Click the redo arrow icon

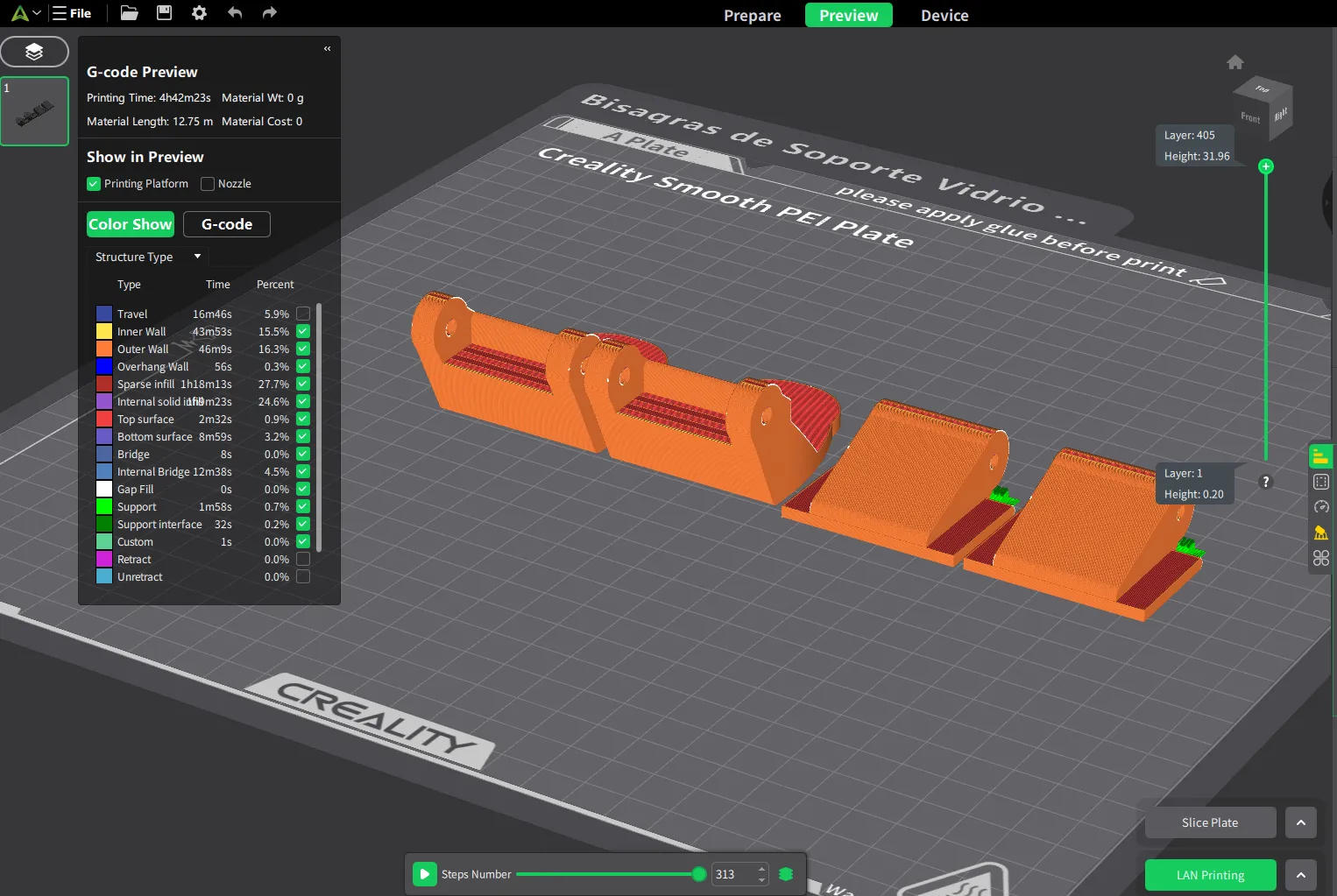point(269,13)
